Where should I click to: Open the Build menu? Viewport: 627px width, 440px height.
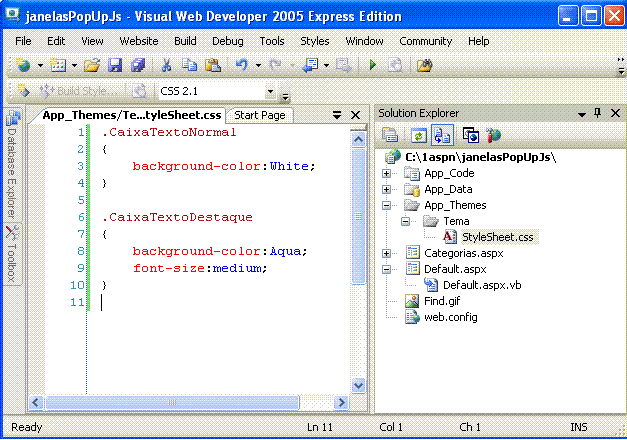pos(185,41)
